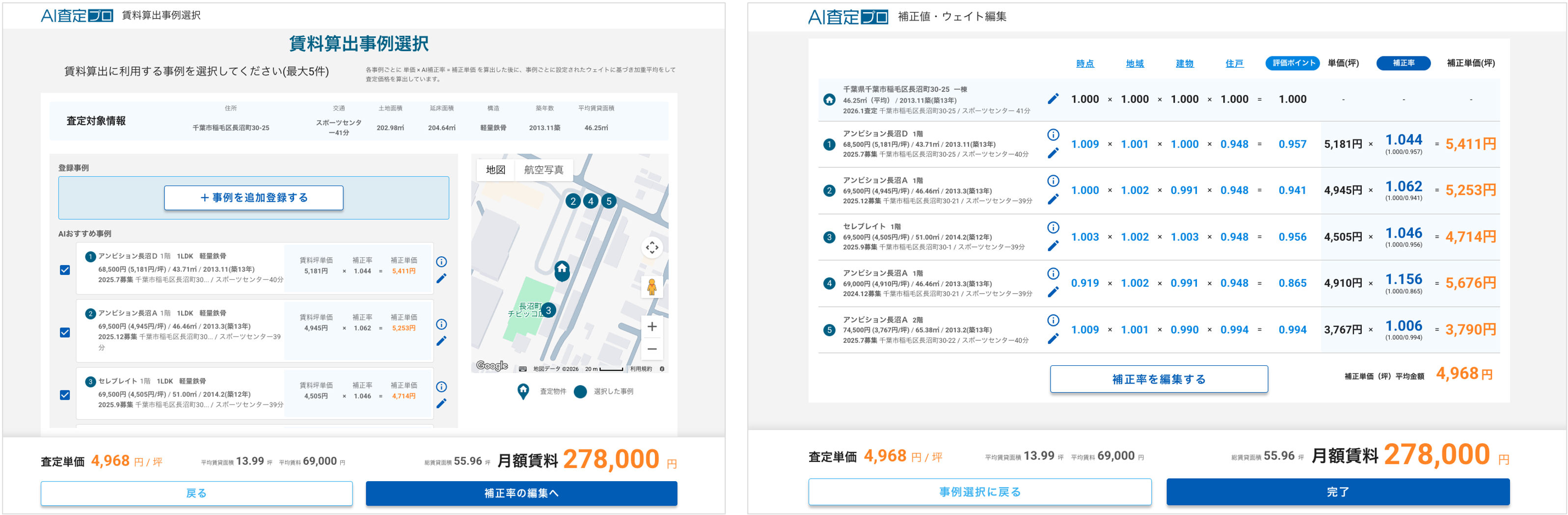This screenshot has width=1568, height=515.
Task: Activate the Street View pegman icon
Action: (651, 286)
